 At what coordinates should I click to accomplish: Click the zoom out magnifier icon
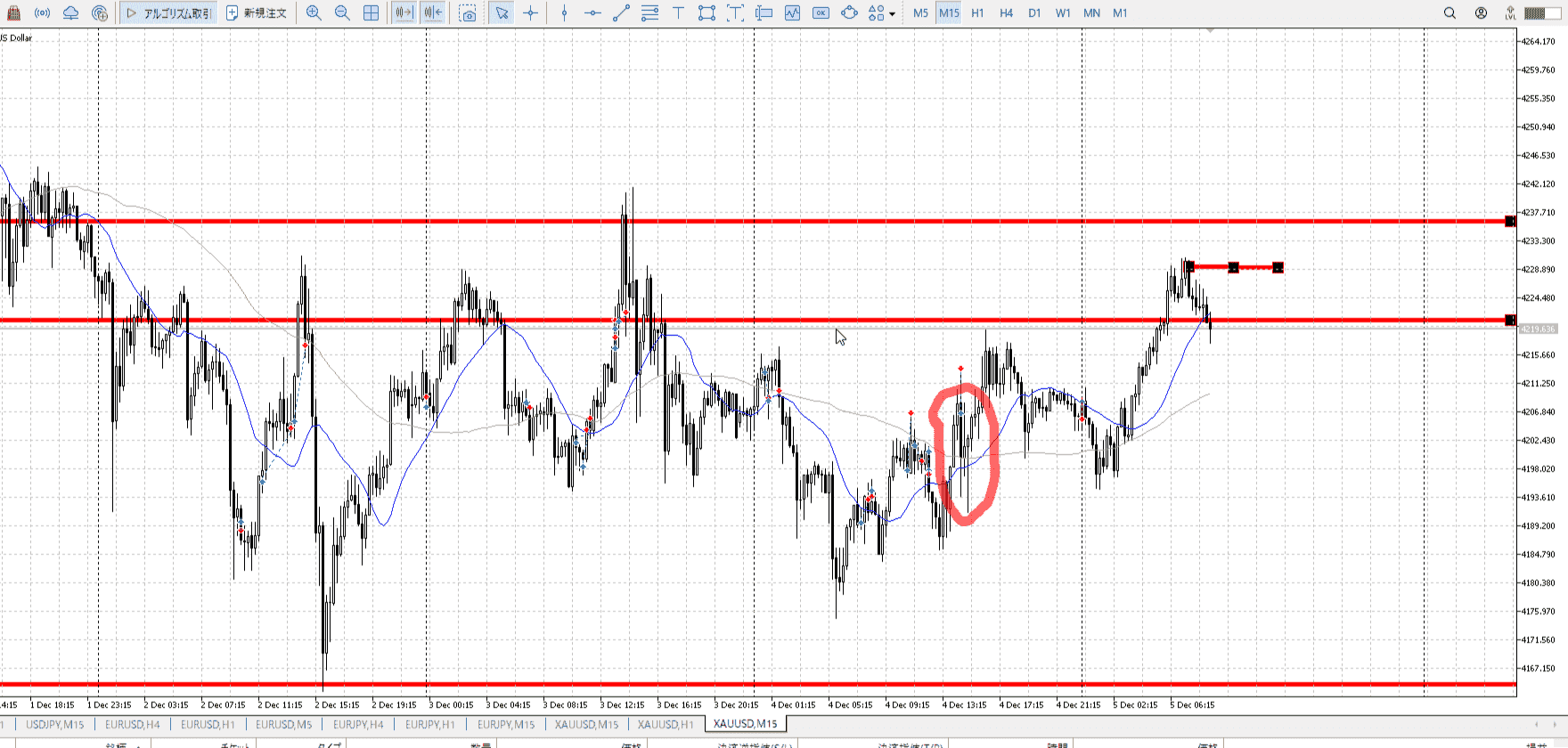342,13
